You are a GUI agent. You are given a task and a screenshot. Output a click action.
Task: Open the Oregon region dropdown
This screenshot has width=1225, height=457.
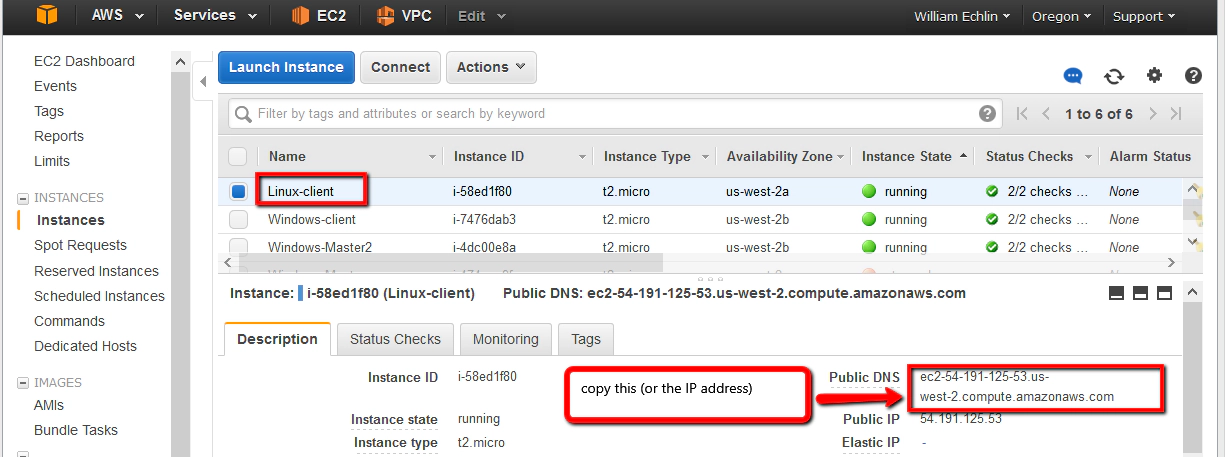click(x=1062, y=16)
